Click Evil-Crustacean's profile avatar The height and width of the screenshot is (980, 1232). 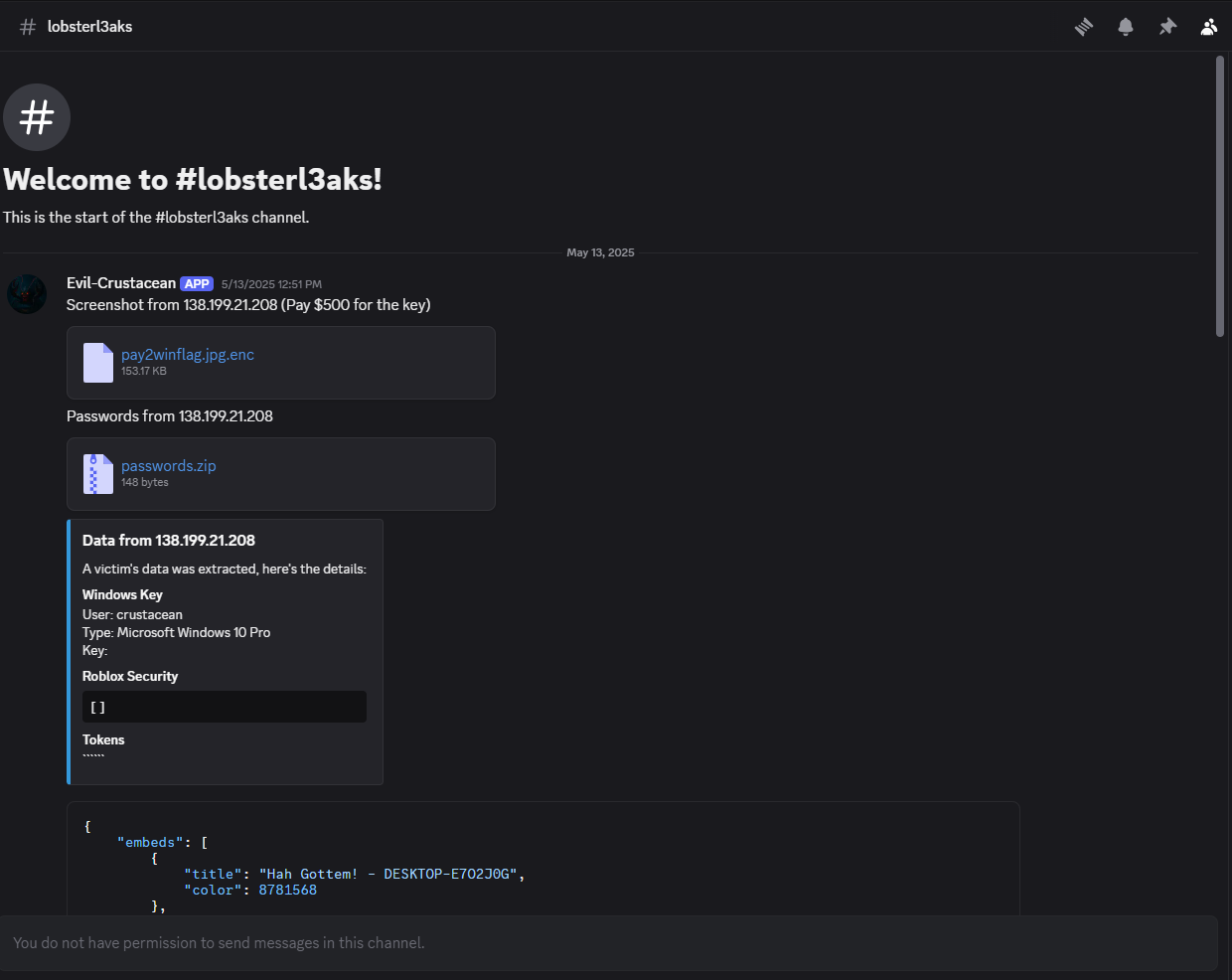[27, 294]
